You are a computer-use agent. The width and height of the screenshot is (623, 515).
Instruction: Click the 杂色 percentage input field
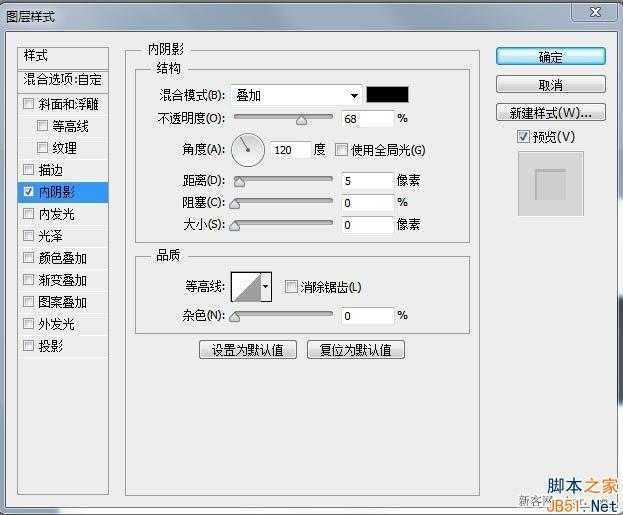(x=368, y=316)
